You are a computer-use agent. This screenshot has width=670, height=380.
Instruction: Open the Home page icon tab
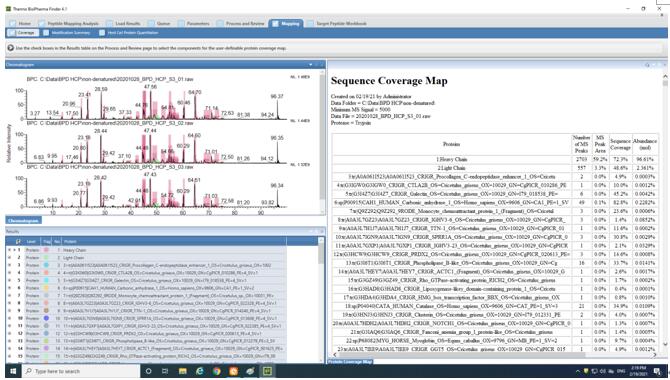[12, 24]
